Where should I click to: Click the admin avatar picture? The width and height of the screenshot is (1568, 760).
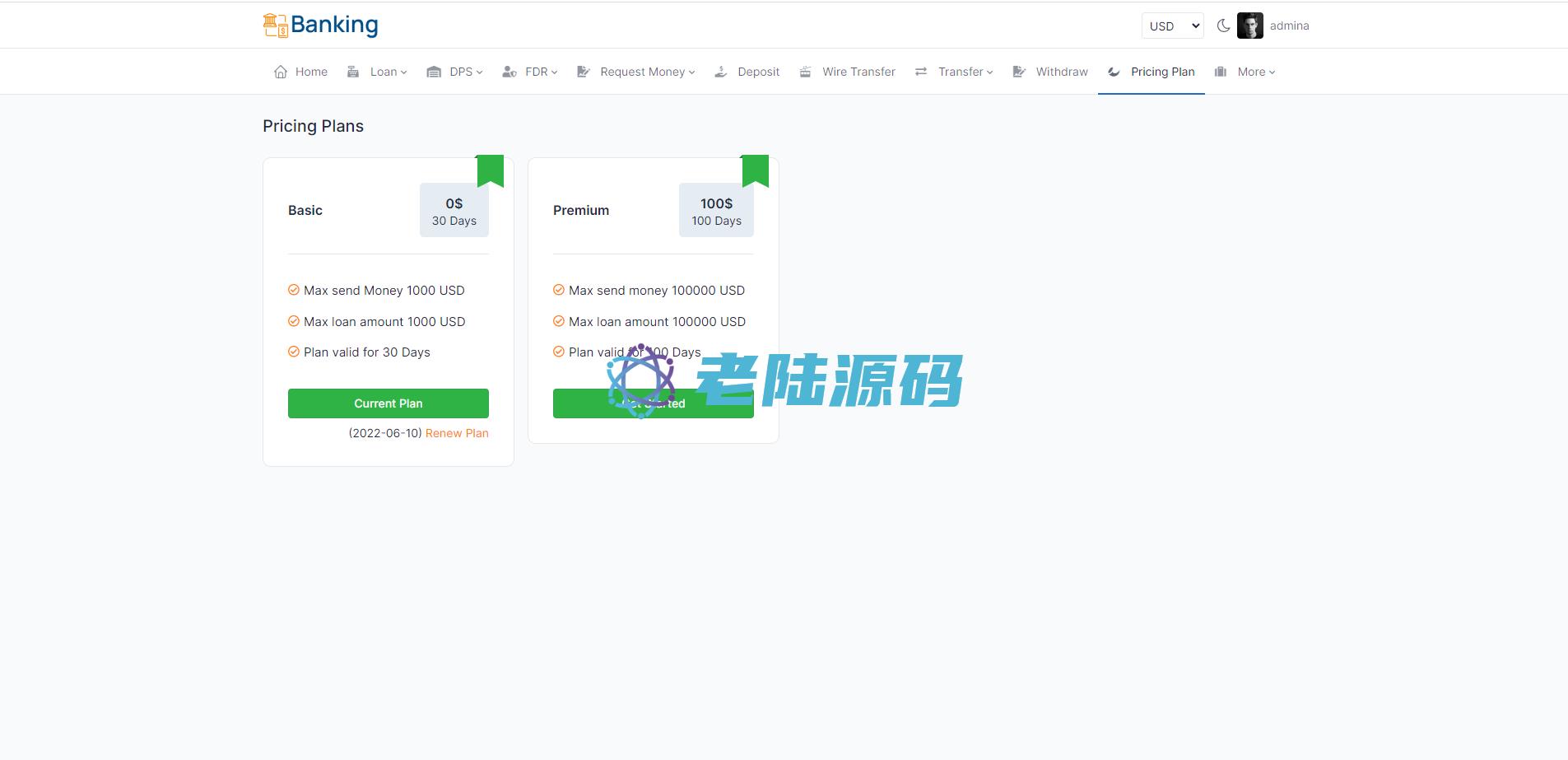tap(1249, 26)
